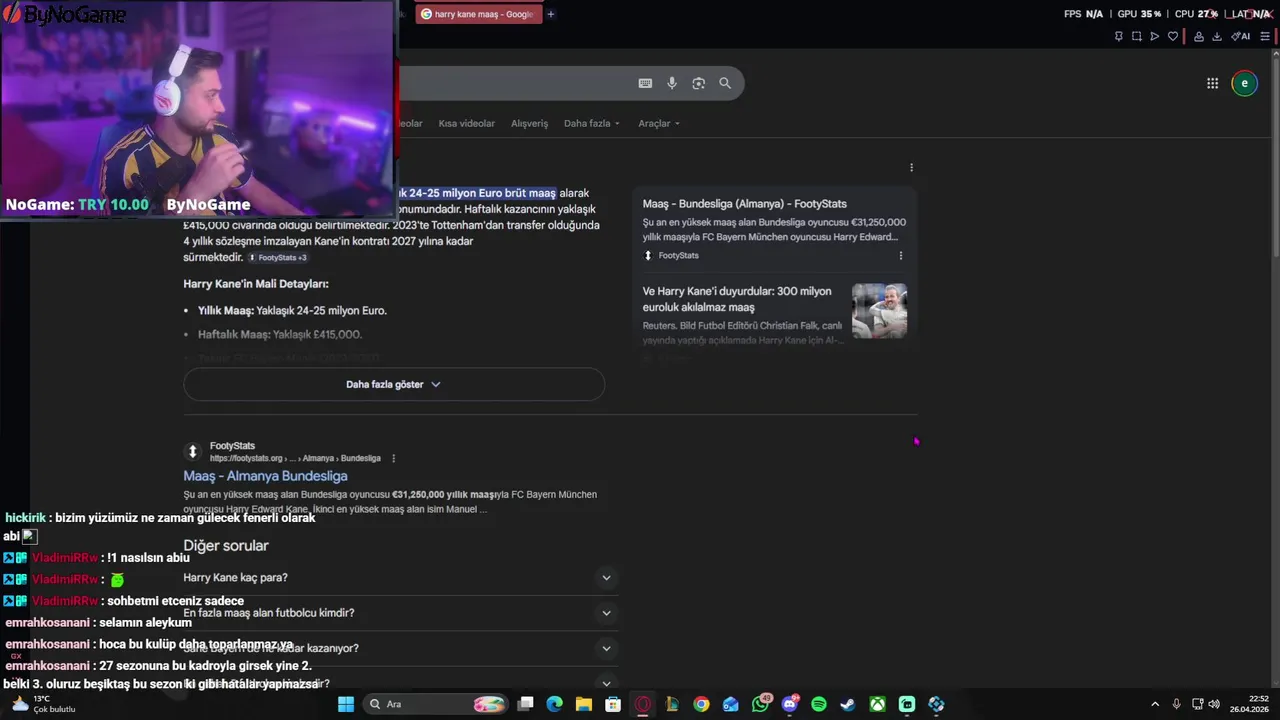The width and height of the screenshot is (1280, 720).
Task: Open Google Lens image search
Action: point(699,84)
